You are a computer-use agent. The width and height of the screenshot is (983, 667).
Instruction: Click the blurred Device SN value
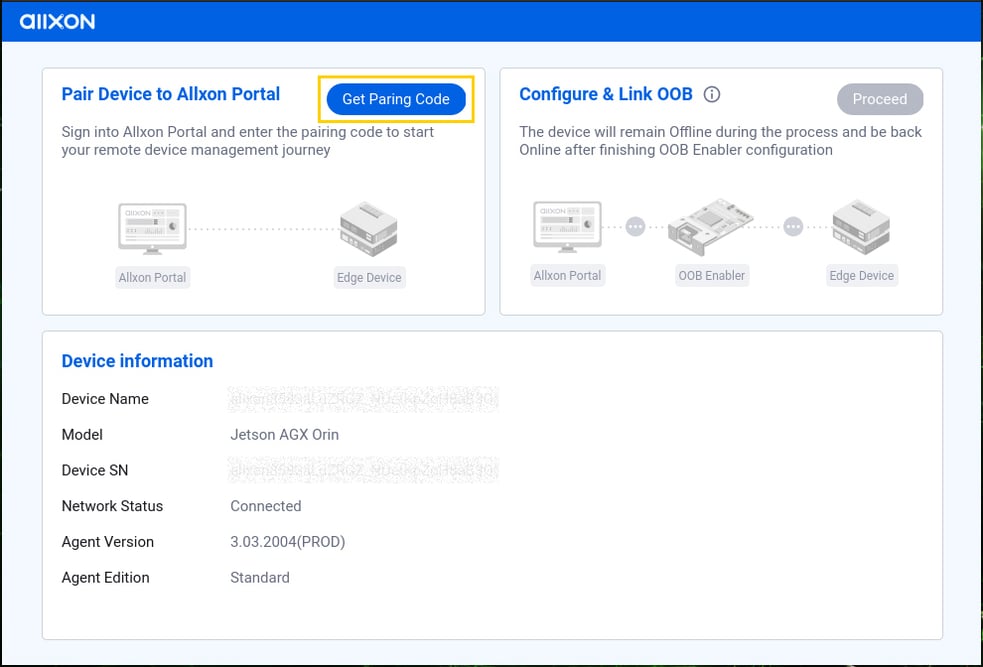(363, 470)
